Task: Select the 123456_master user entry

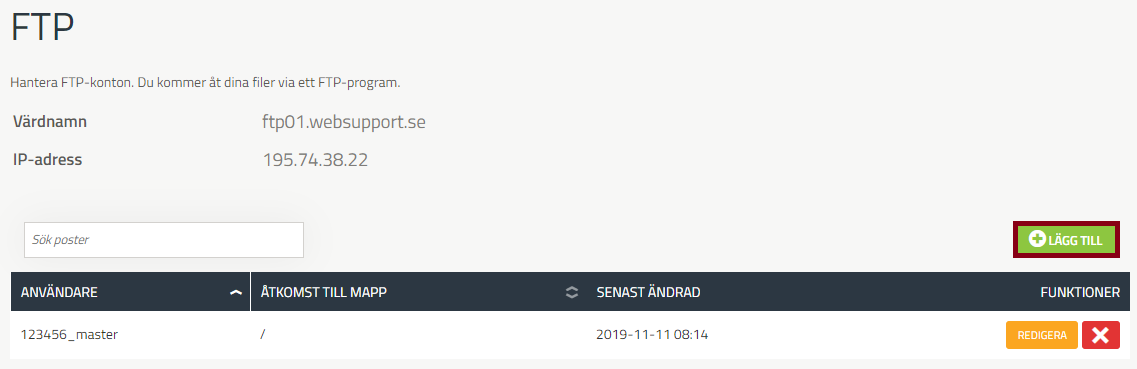Action: pos(70,335)
